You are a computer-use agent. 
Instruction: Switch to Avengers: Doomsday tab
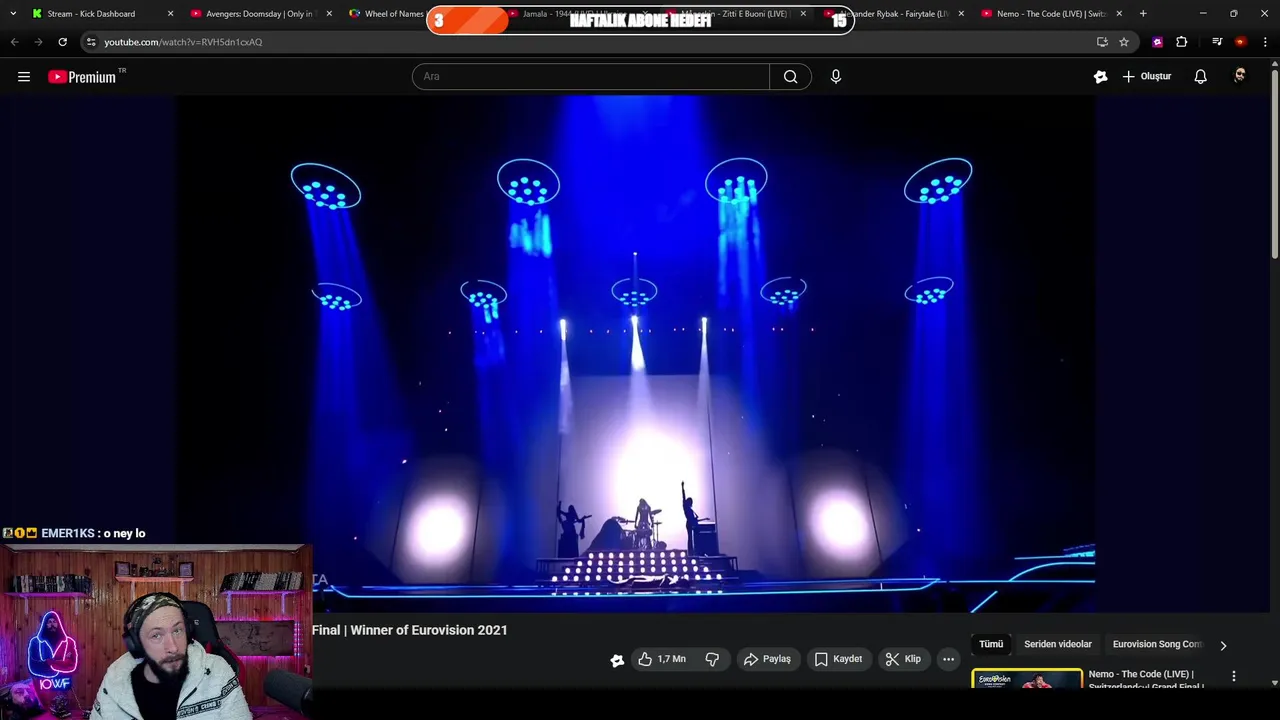click(259, 14)
